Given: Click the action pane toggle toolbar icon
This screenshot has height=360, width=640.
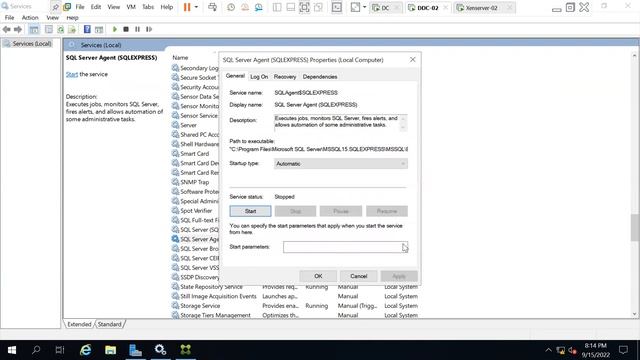Looking at the screenshot, I should 99,29.
